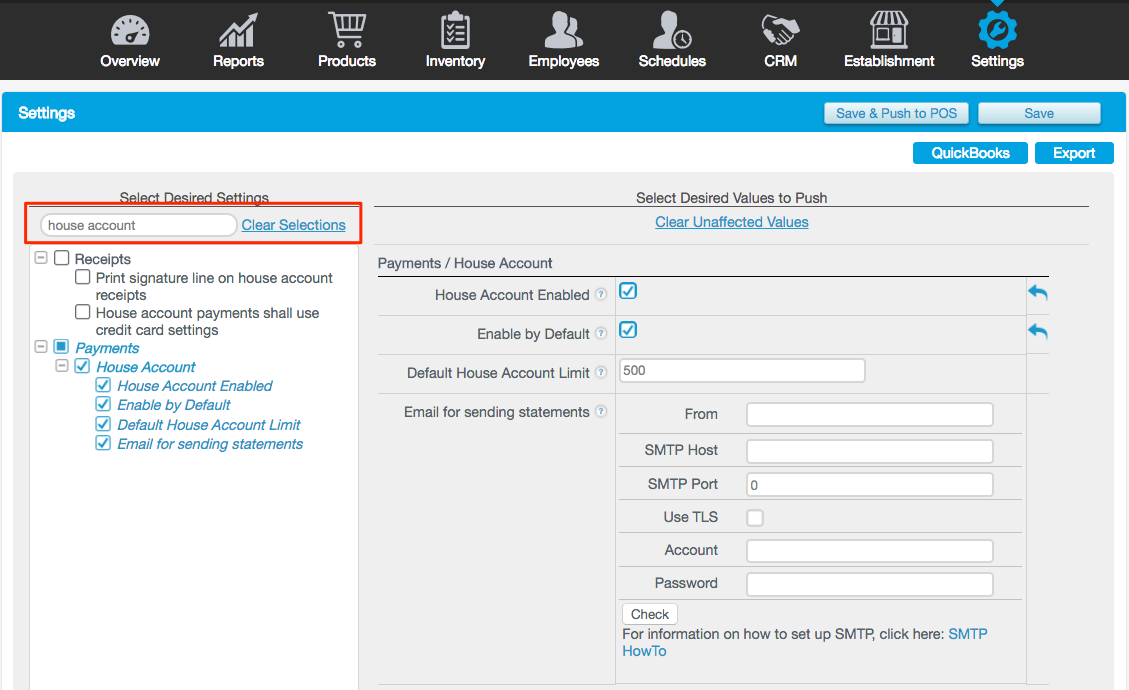Collapse the House Account tree branch
Image resolution: width=1129 pixels, height=690 pixels.
[61, 366]
